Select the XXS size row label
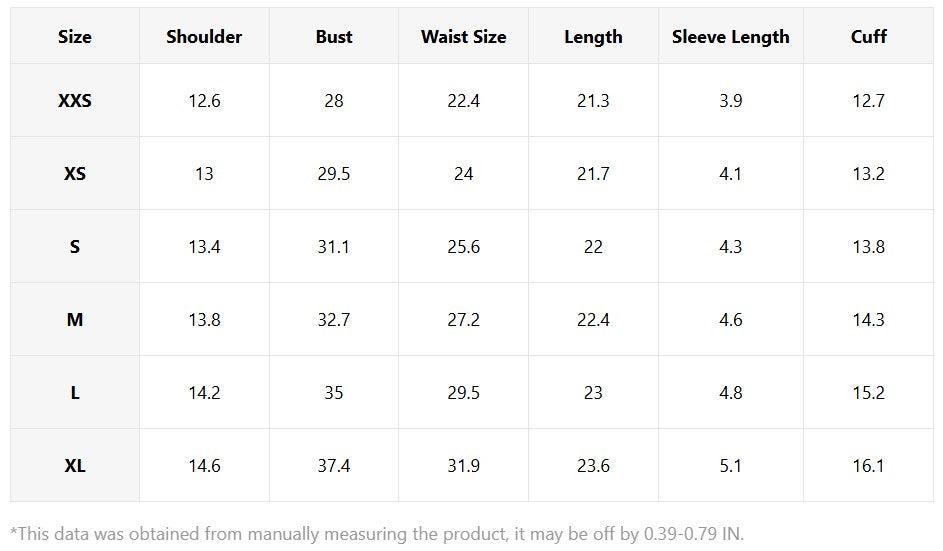The width and height of the screenshot is (943, 551). coord(74,101)
